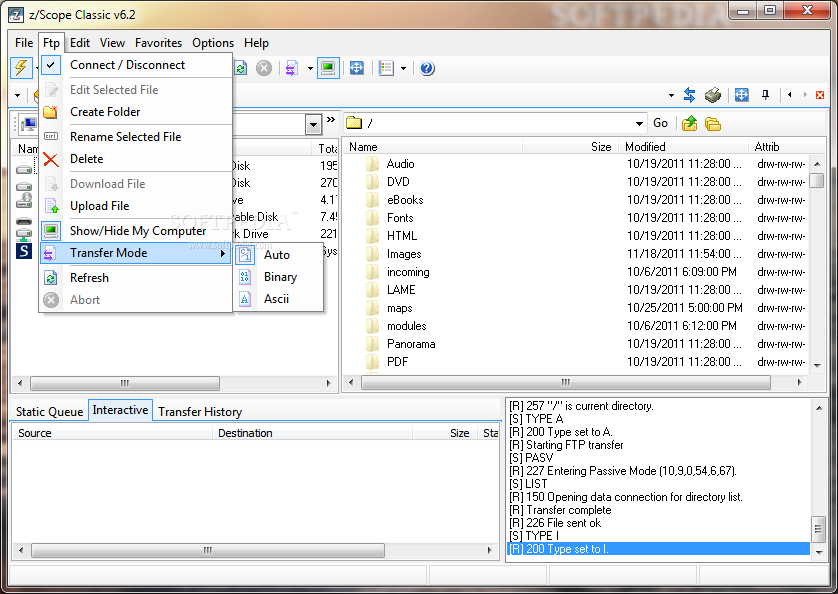
Task: Switch to the Static Queue tab
Action: (49, 412)
